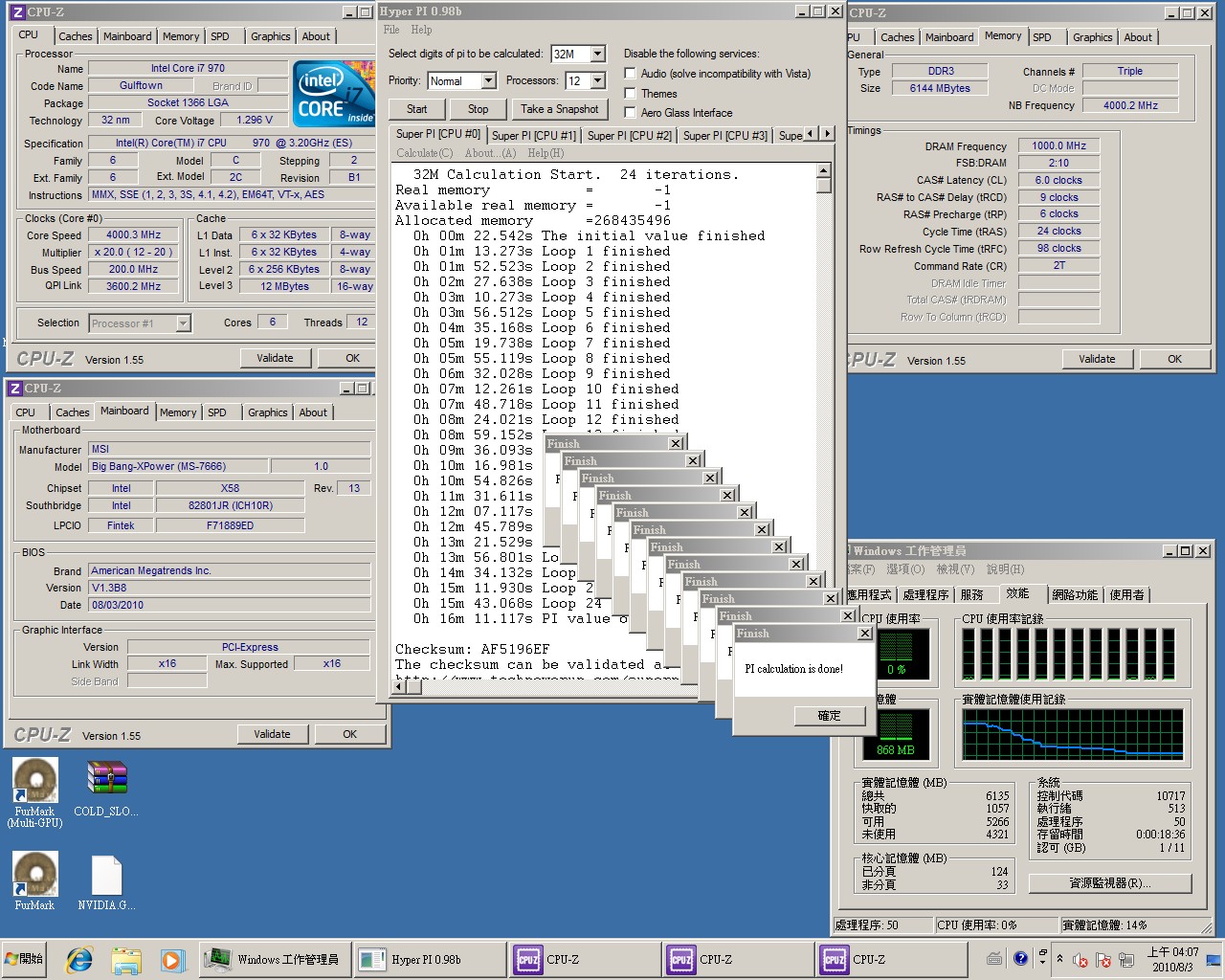
Task: Click the keyboard input method tray icon
Action: coord(994,958)
